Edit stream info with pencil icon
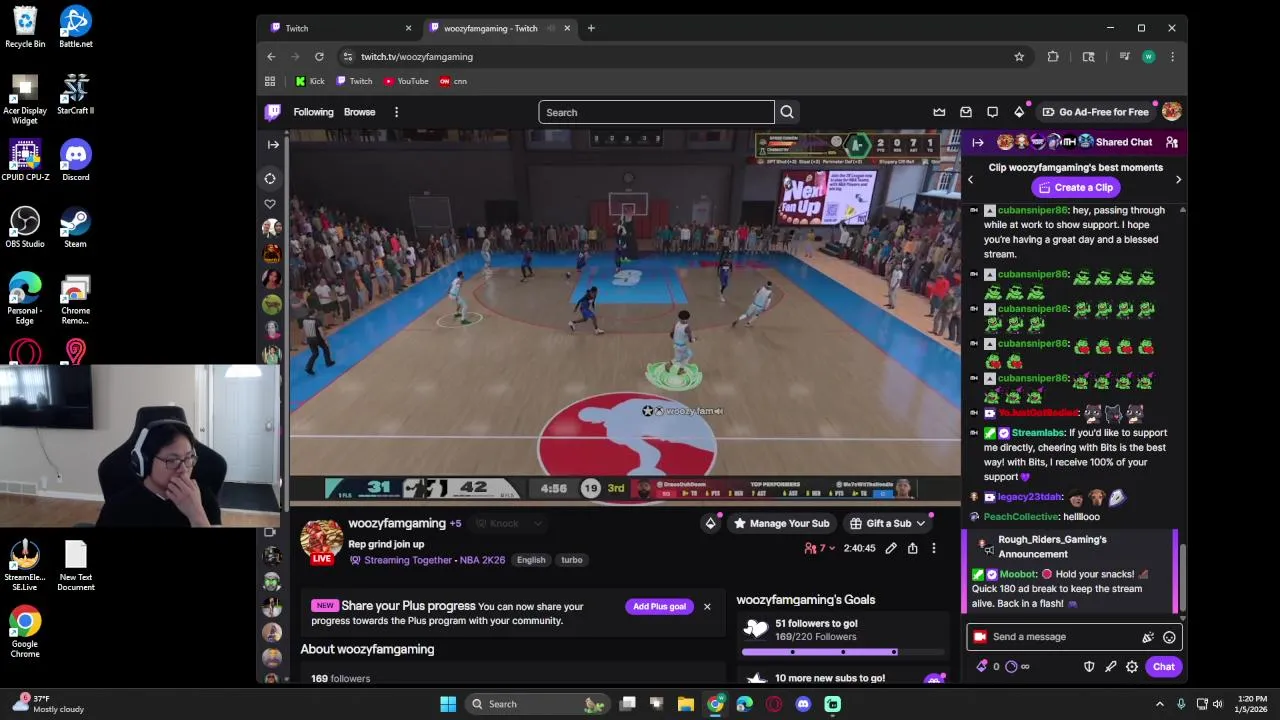This screenshot has width=1280, height=720. [x=891, y=548]
